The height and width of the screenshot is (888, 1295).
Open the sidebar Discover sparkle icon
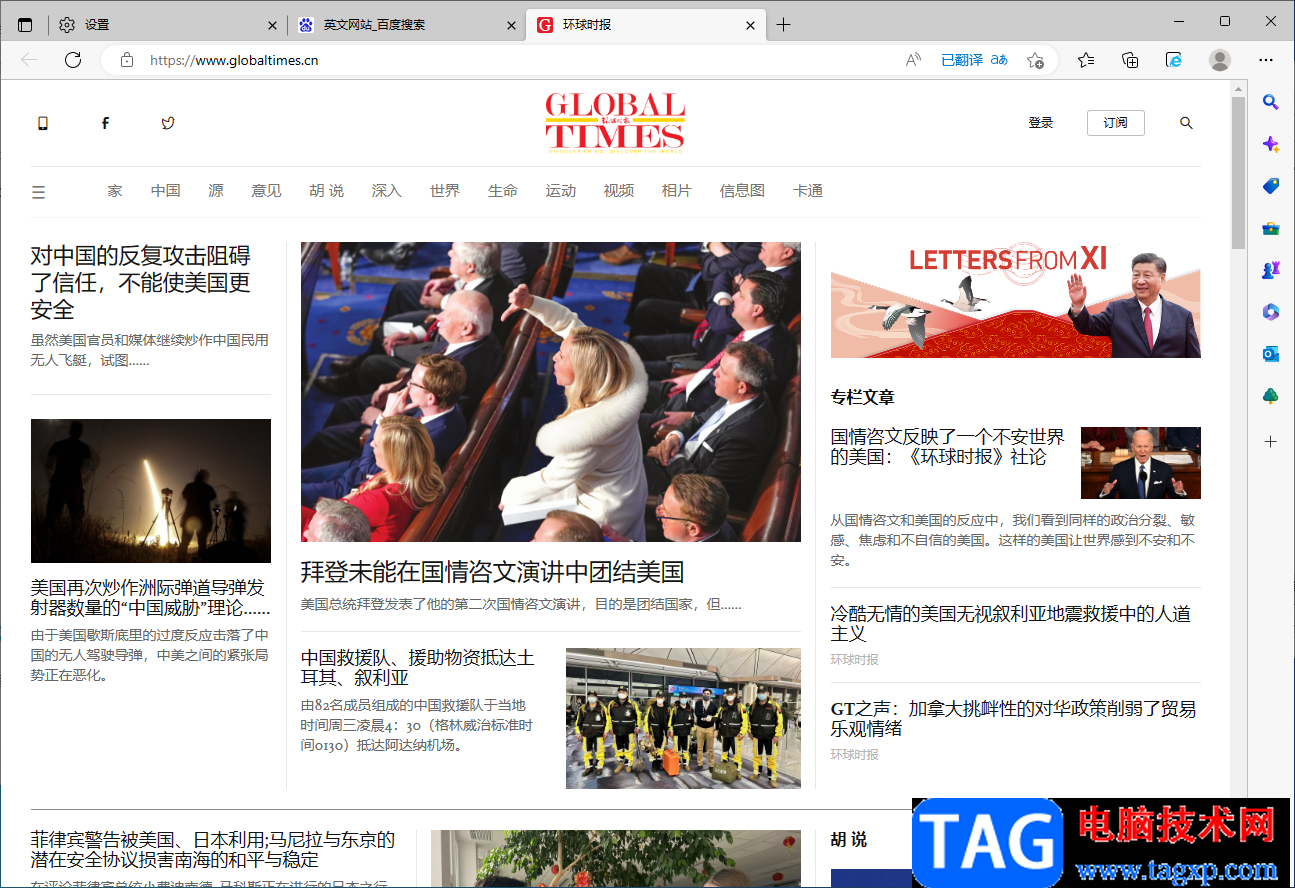1271,144
